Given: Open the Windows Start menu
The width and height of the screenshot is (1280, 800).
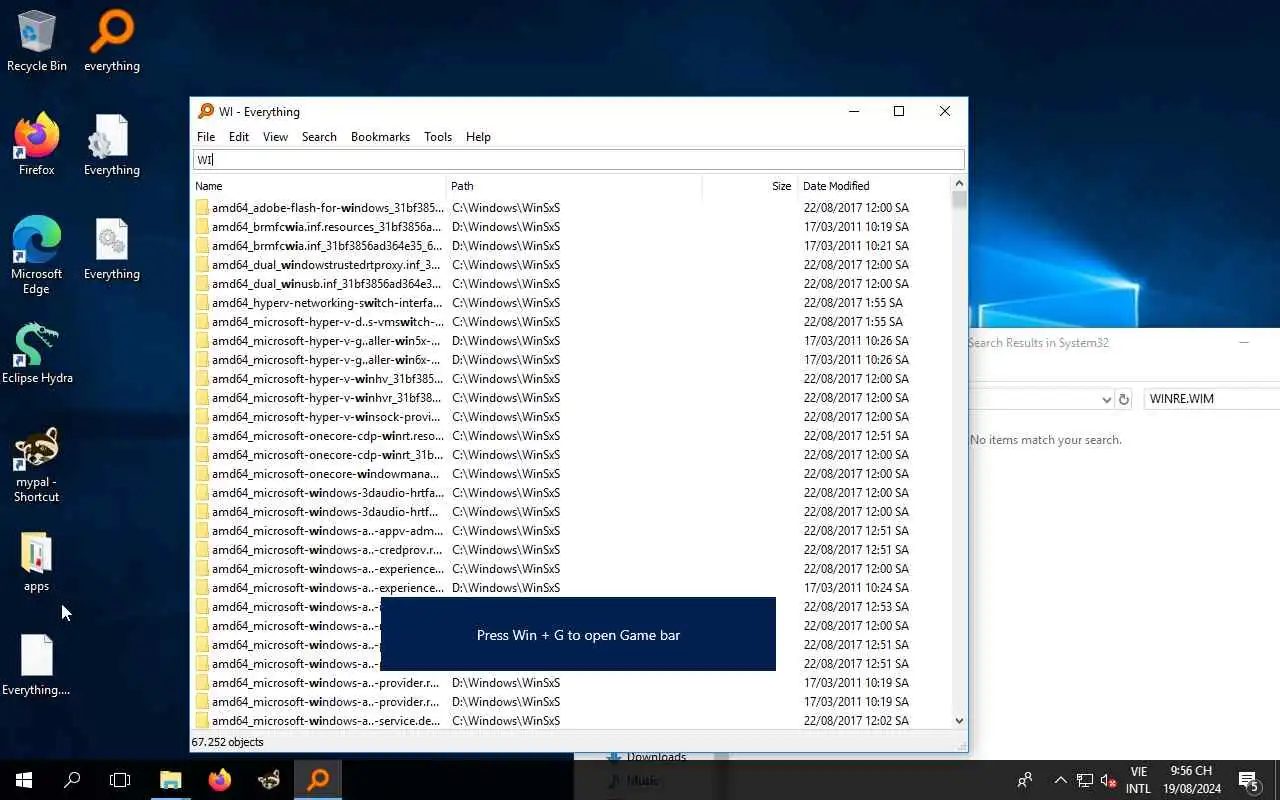Looking at the screenshot, I should point(24,780).
